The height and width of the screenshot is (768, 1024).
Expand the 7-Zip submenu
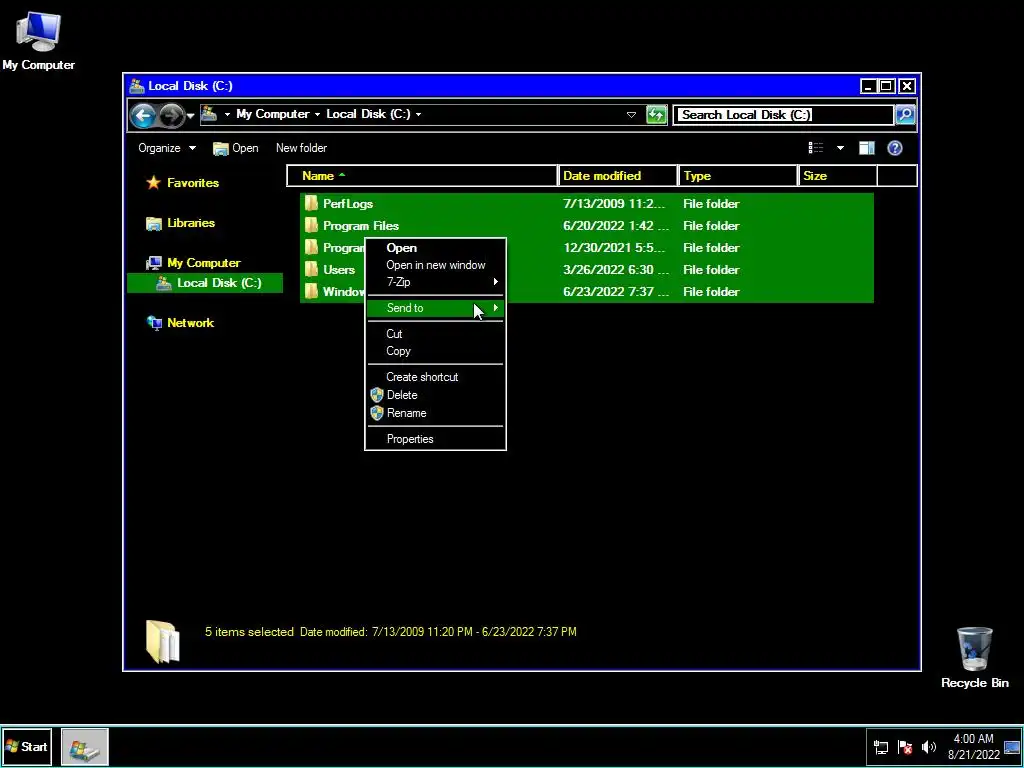(436, 282)
